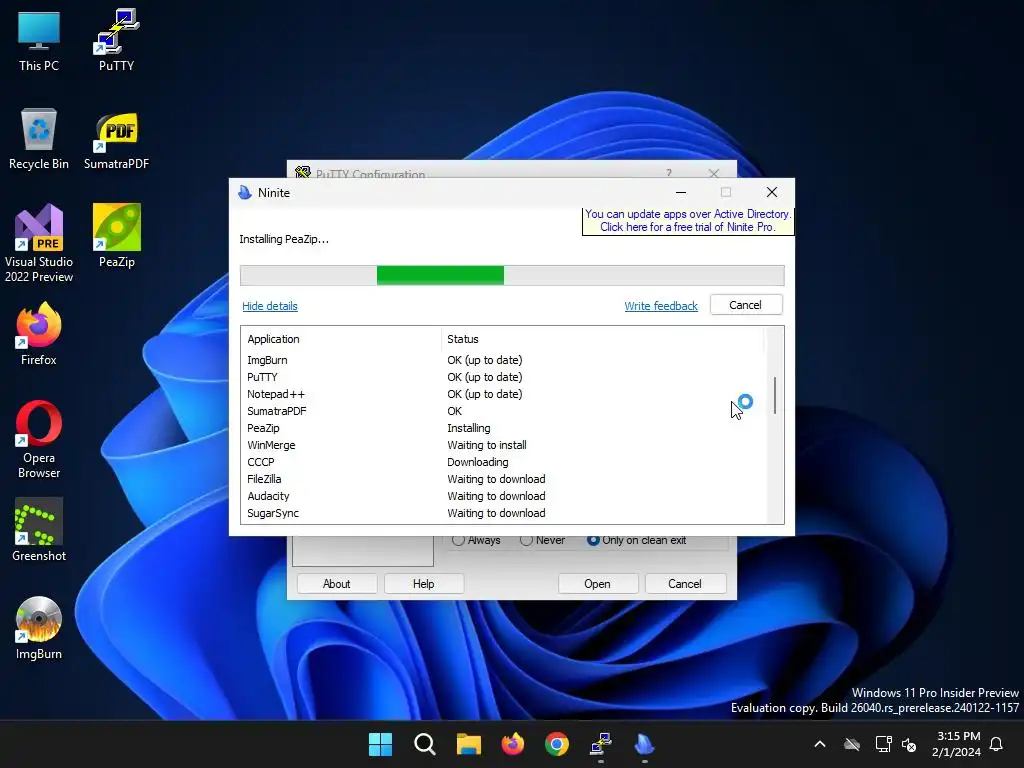1024x768 pixels.
Task: Click the Ninite Pro free trial banner
Action: [688, 221]
